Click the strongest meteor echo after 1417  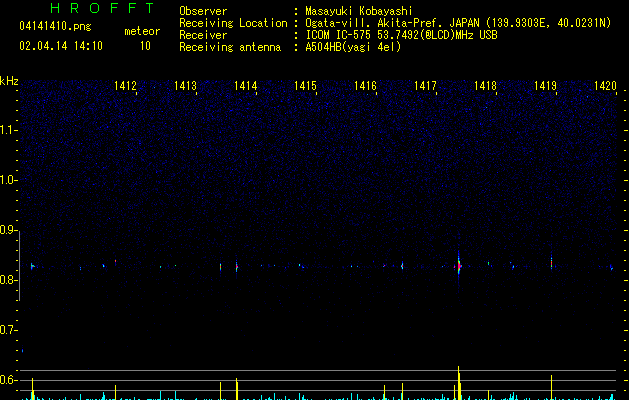point(459,264)
